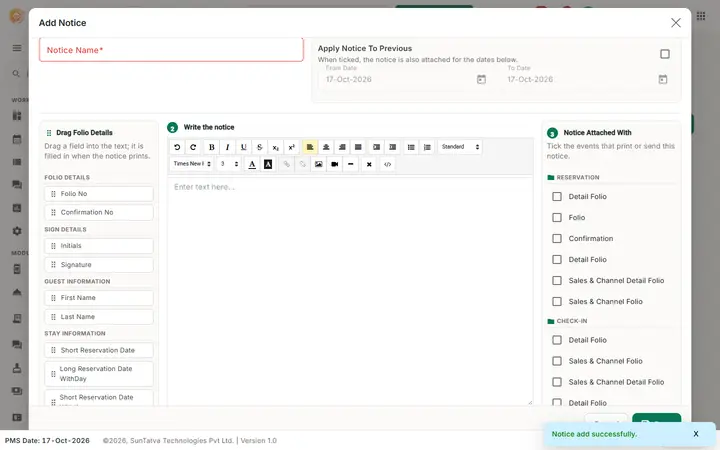Select the Initials field chip
720x450 pixels.
pos(99,246)
